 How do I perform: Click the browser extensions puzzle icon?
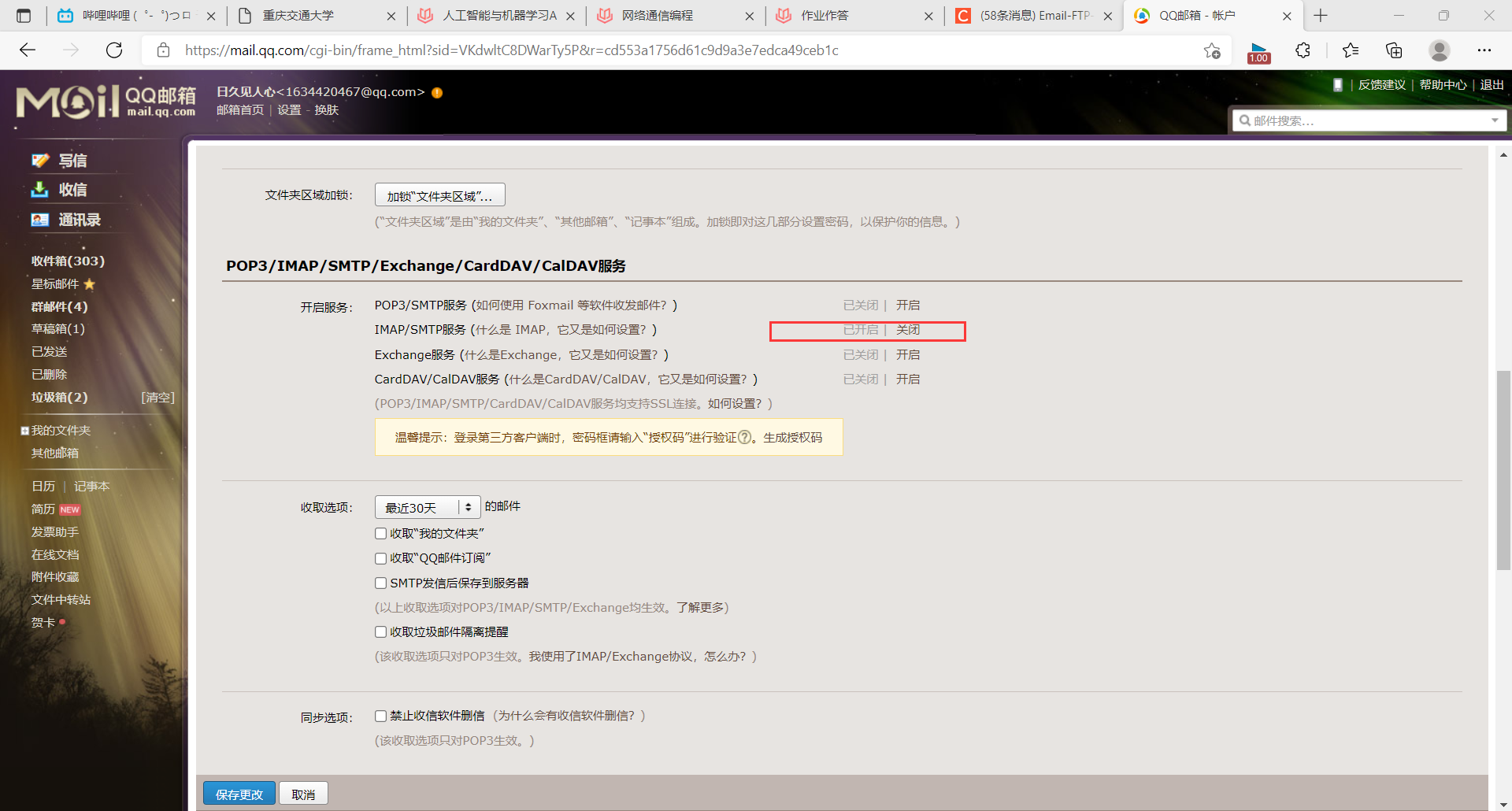[1303, 50]
